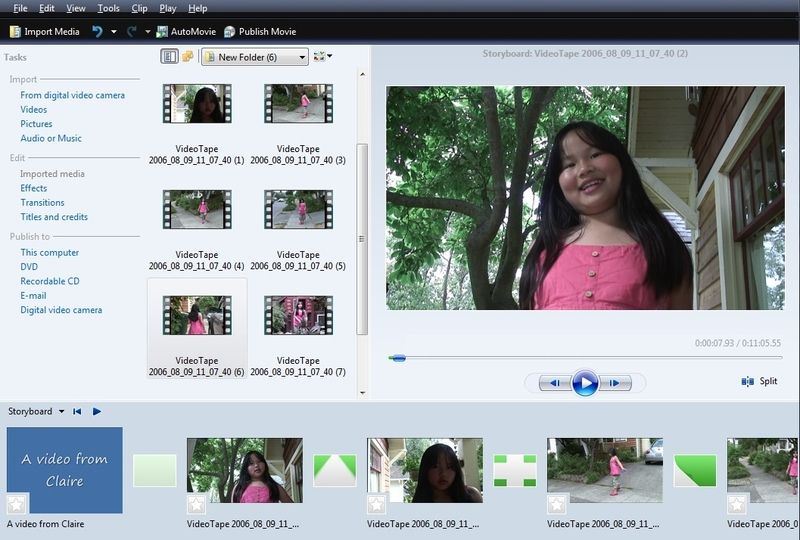The image size is (800, 540).
Task: Select the driveway storyboard clip
Action: tap(605, 470)
